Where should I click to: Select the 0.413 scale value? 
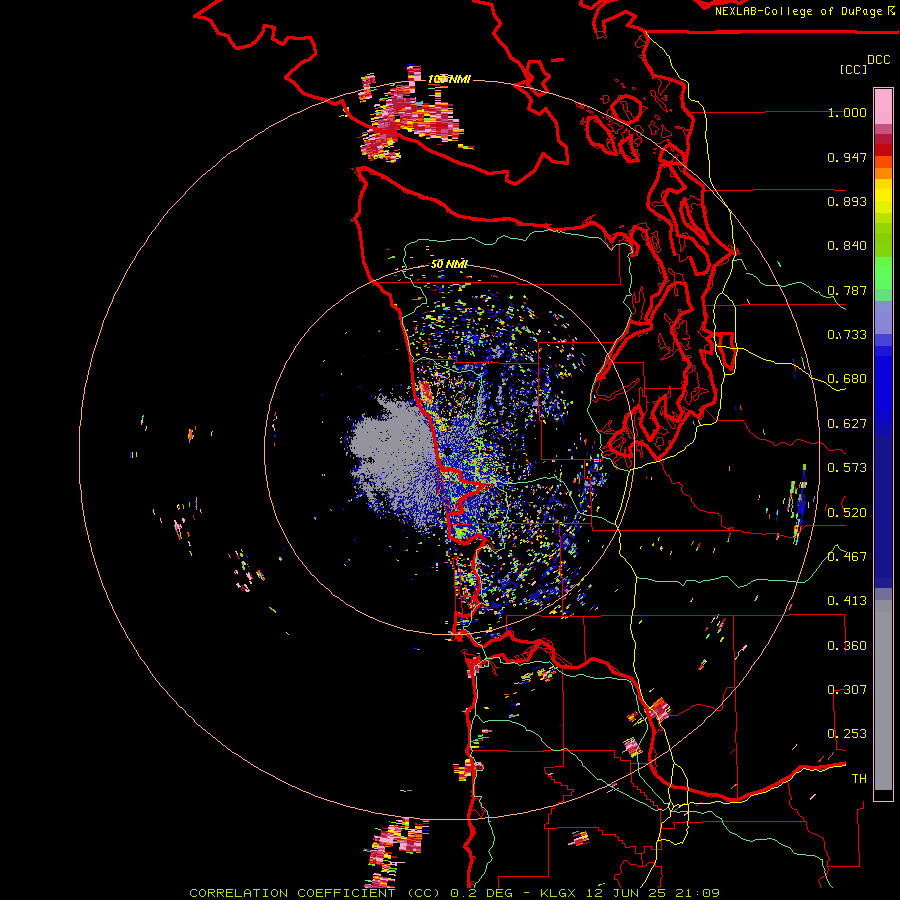click(847, 601)
